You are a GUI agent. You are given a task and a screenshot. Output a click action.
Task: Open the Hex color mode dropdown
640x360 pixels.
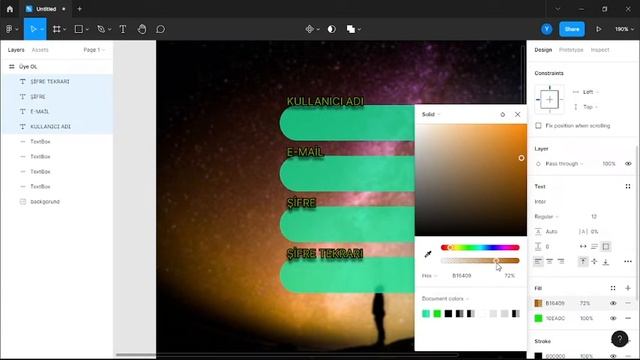429,276
